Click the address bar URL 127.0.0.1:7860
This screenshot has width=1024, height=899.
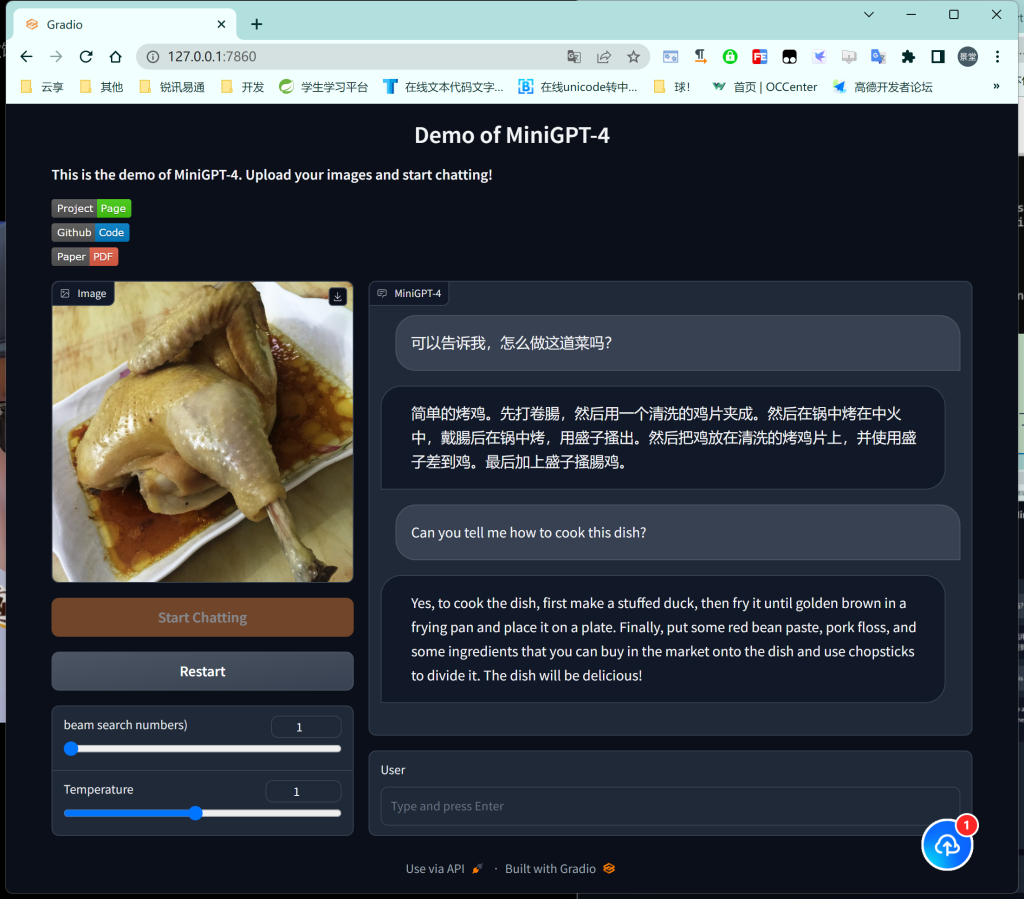click(x=212, y=57)
